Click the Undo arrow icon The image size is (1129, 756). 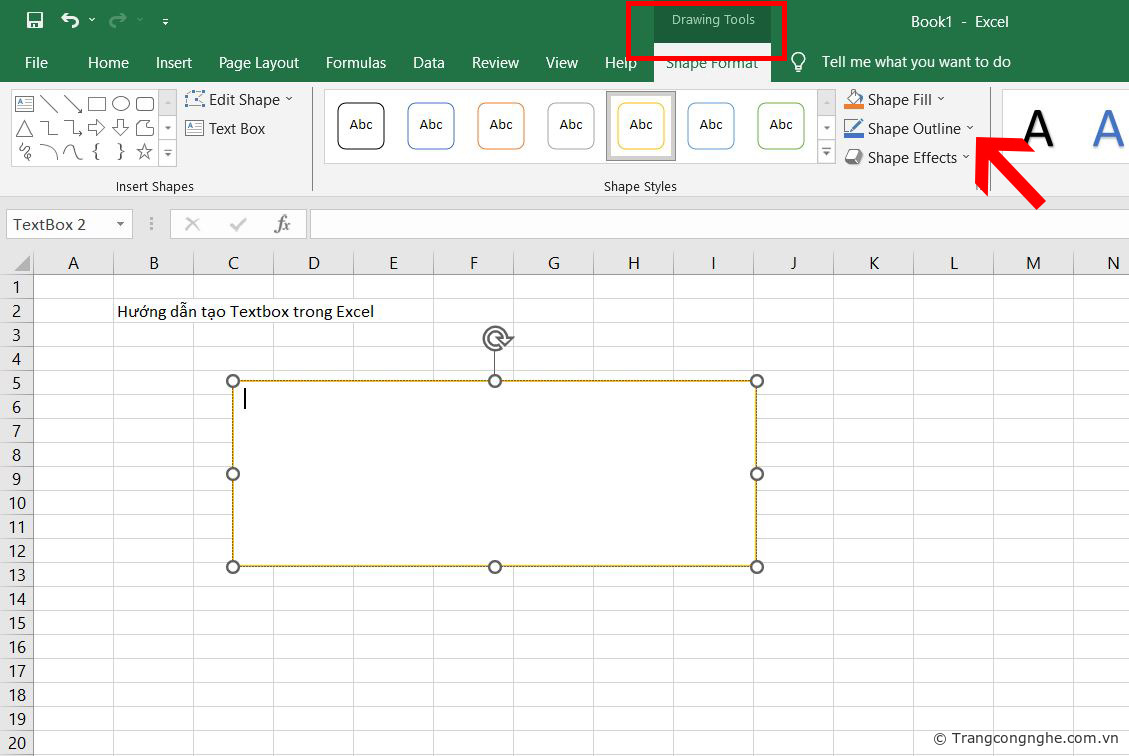(x=69, y=21)
